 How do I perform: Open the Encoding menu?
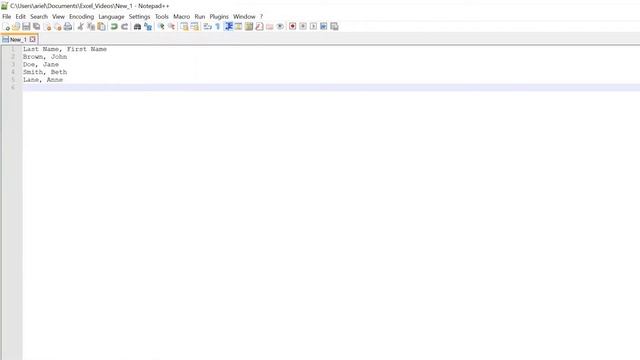81,17
